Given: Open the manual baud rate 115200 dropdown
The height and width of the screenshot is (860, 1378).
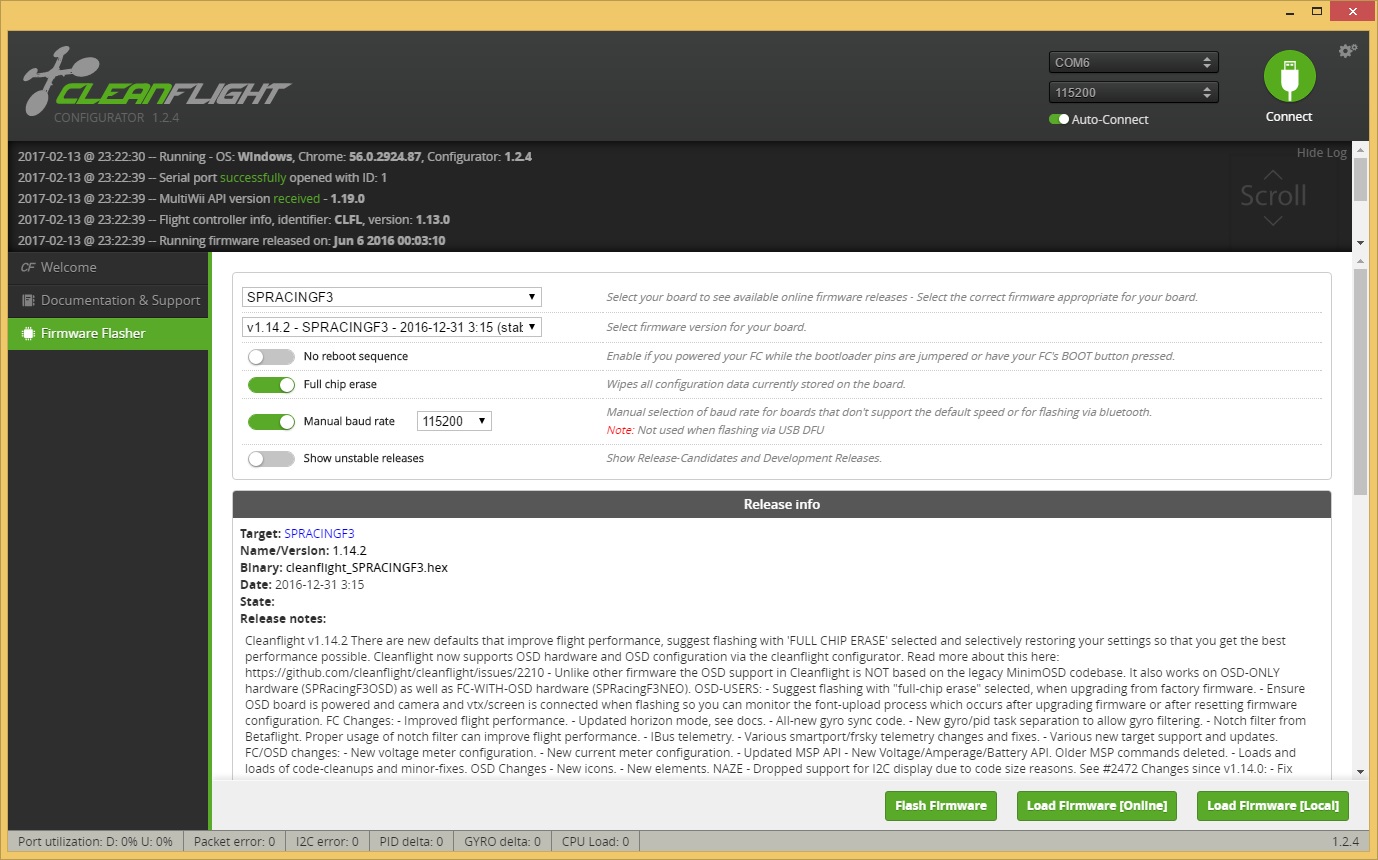Looking at the screenshot, I should tap(454, 422).
